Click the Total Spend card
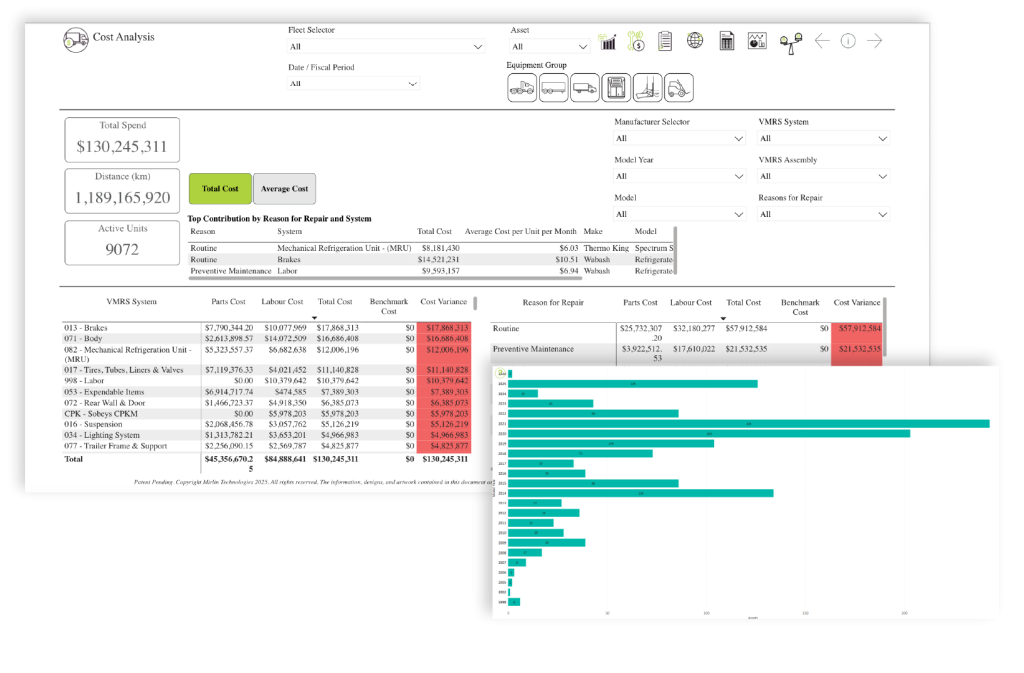 coord(122,140)
